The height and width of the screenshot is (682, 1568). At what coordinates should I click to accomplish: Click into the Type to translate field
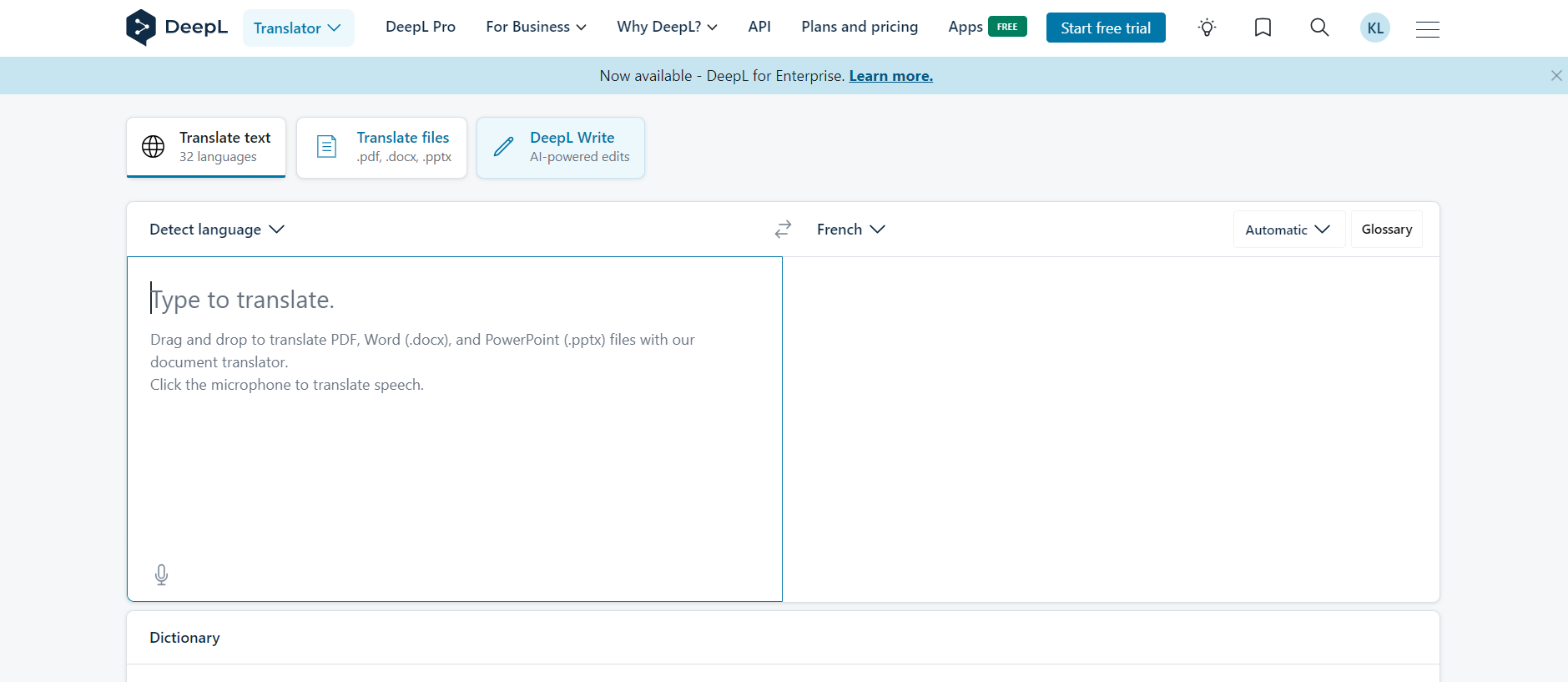click(455, 429)
